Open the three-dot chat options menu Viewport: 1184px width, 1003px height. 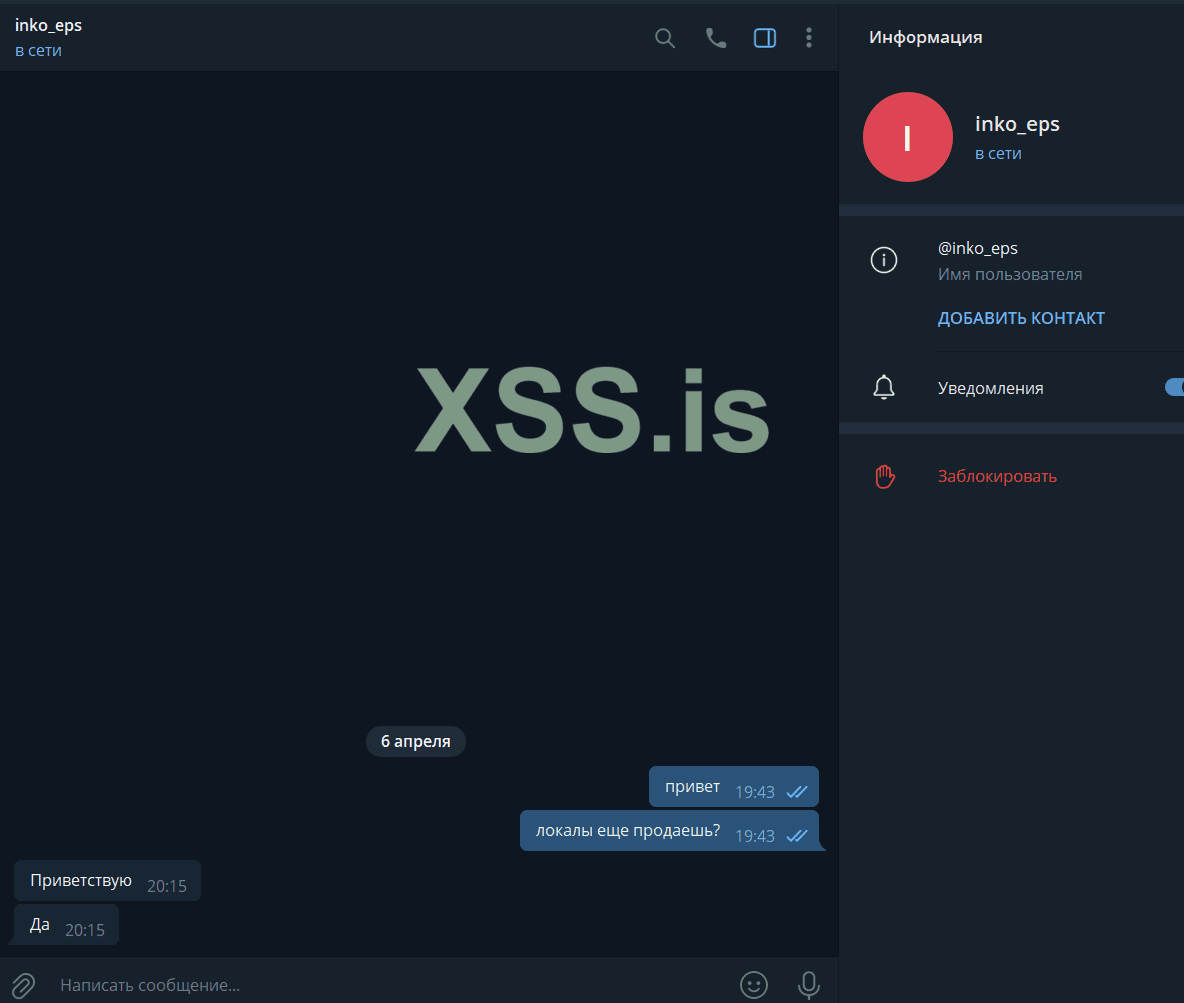click(809, 38)
